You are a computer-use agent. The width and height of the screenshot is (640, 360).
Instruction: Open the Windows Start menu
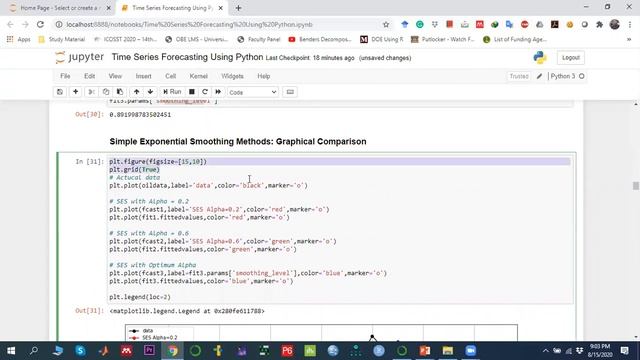click(x=11, y=351)
